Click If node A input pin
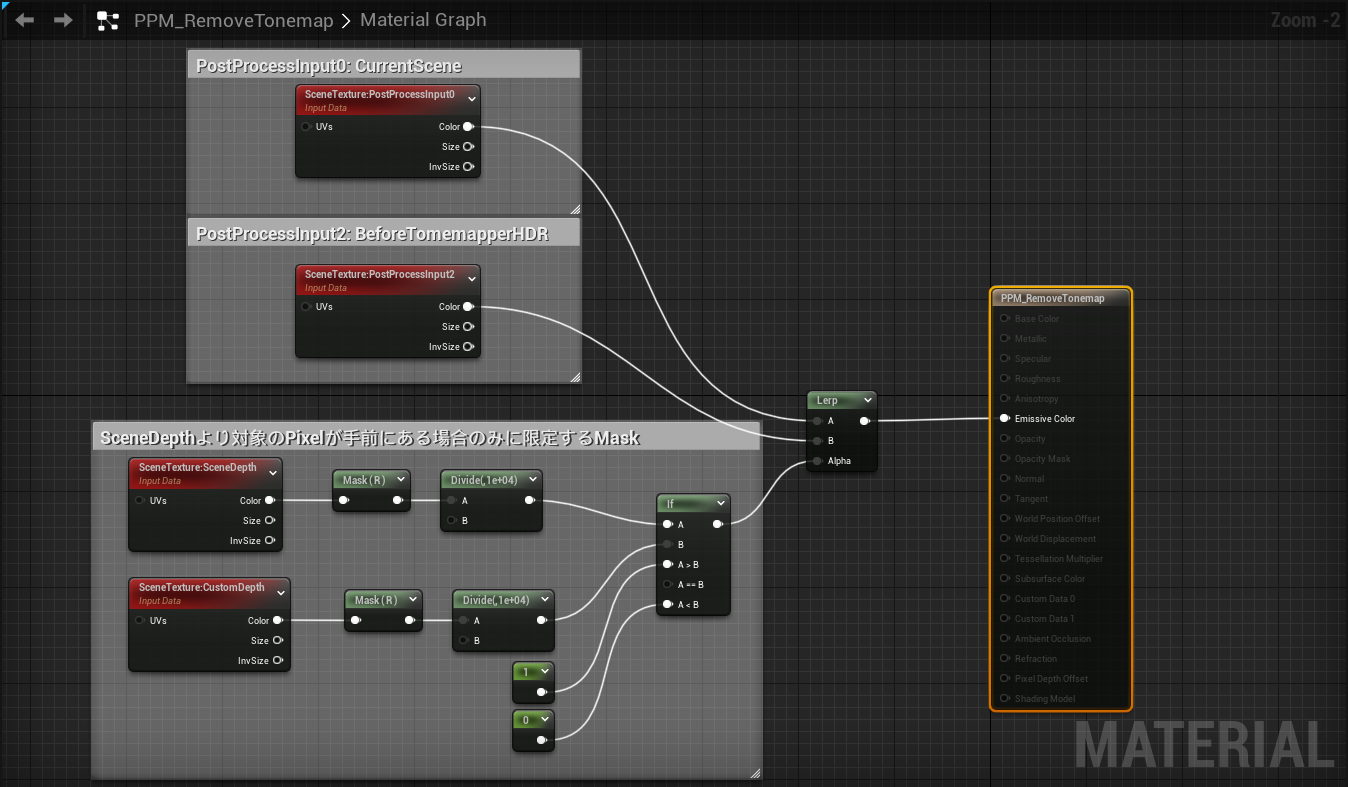 click(x=668, y=524)
